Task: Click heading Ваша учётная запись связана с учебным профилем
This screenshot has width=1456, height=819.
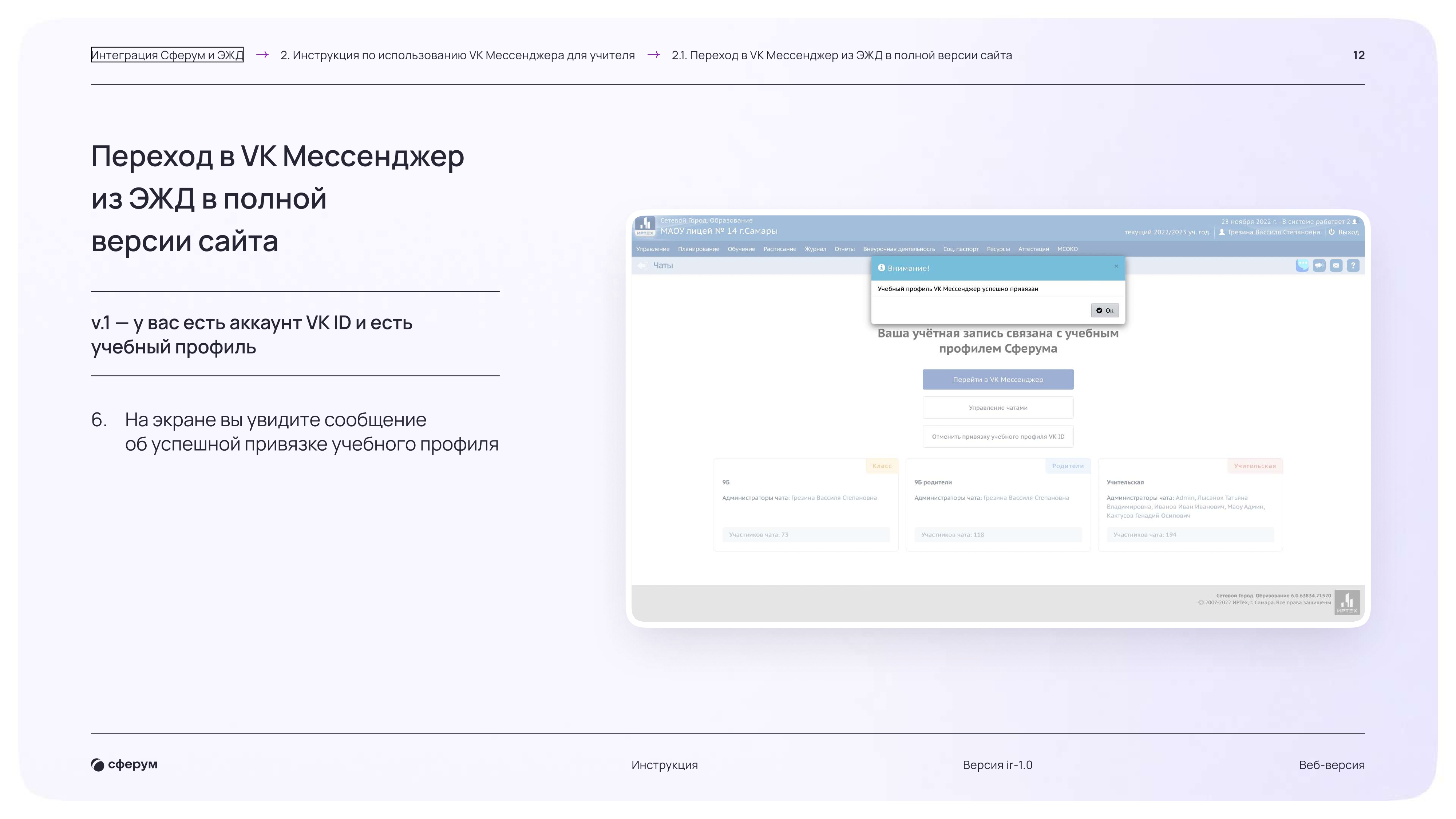Action: click(x=998, y=341)
